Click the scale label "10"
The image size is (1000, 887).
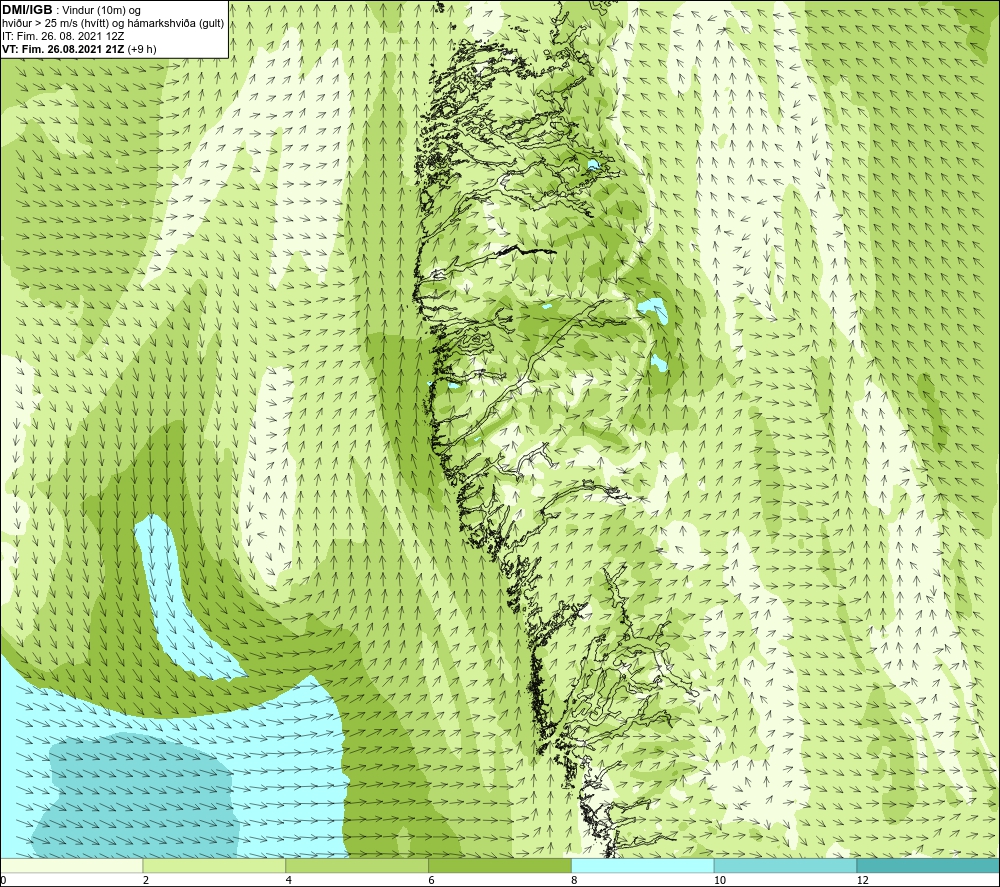pos(720,880)
